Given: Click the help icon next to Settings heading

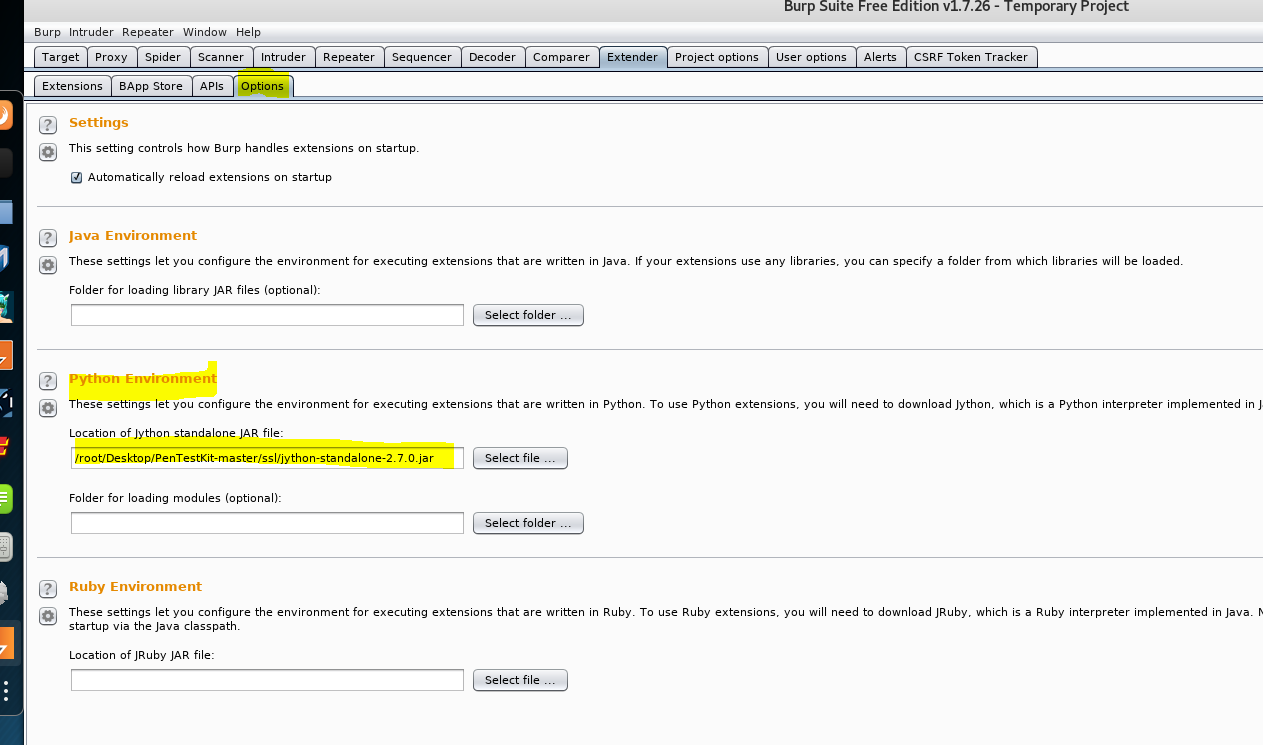Looking at the screenshot, I should (48, 125).
